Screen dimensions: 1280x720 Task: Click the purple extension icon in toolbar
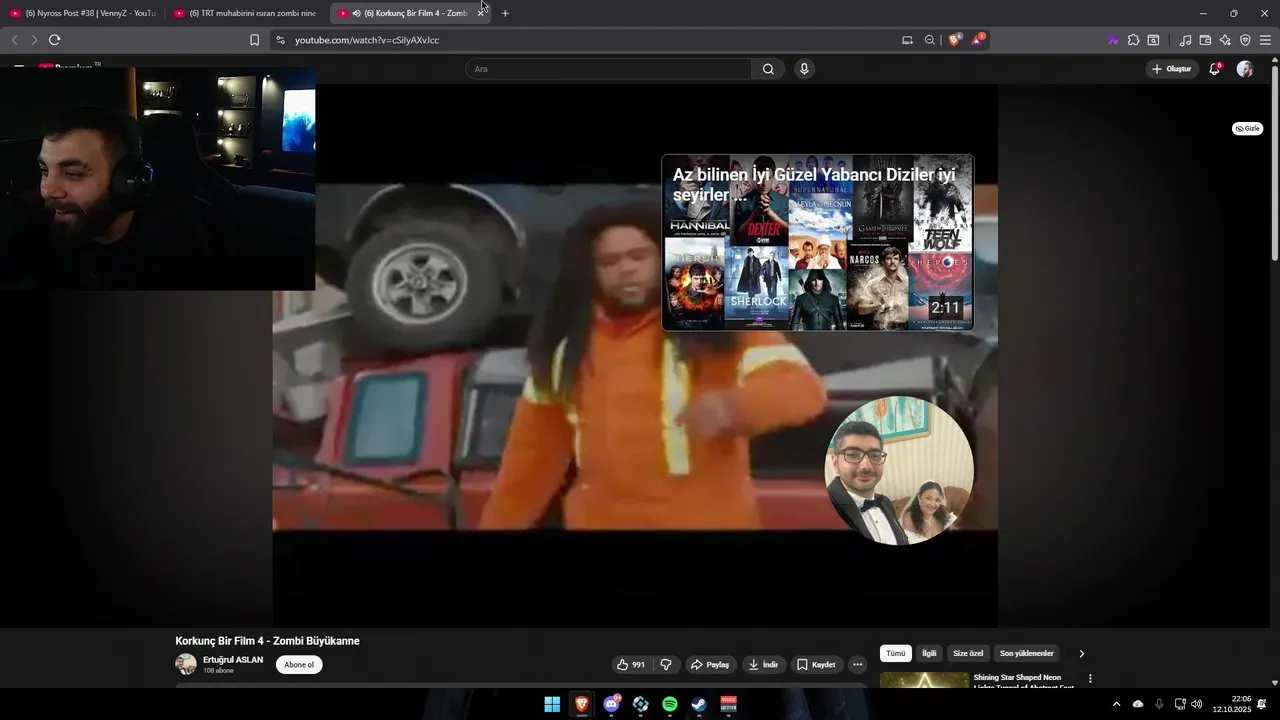pos(1113,40)
